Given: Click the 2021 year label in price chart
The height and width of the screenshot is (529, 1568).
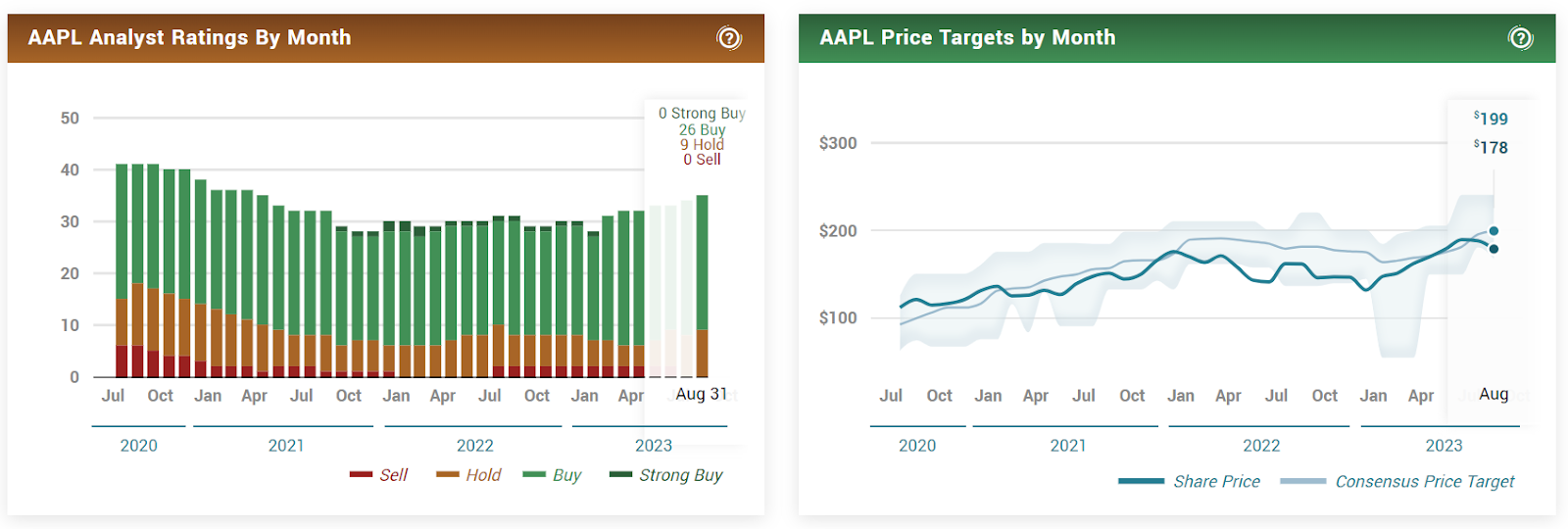Looking at the screenshot, I should pyautogui.click(x=1068, y=446).
